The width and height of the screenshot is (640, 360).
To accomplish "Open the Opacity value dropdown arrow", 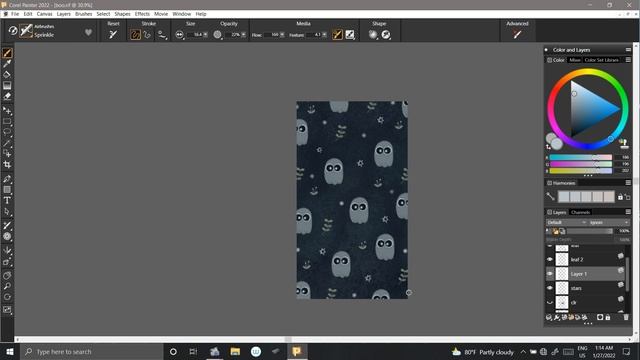I will [x=244, y=35].
